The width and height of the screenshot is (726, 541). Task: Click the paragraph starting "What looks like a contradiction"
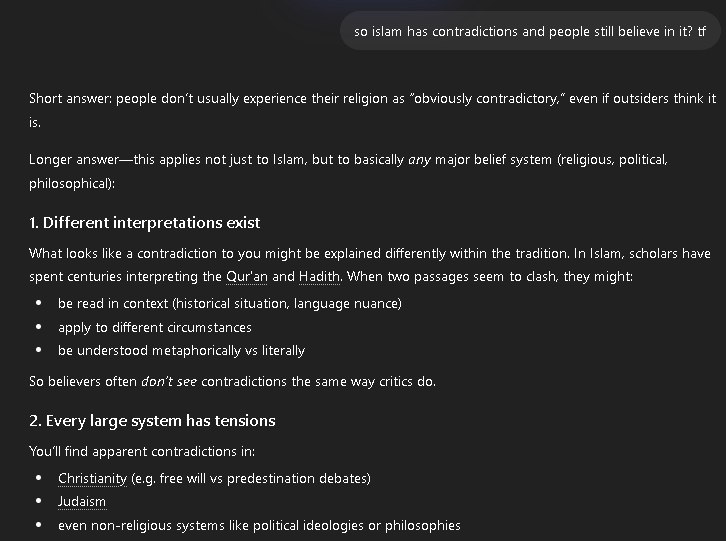click(369, 254)
